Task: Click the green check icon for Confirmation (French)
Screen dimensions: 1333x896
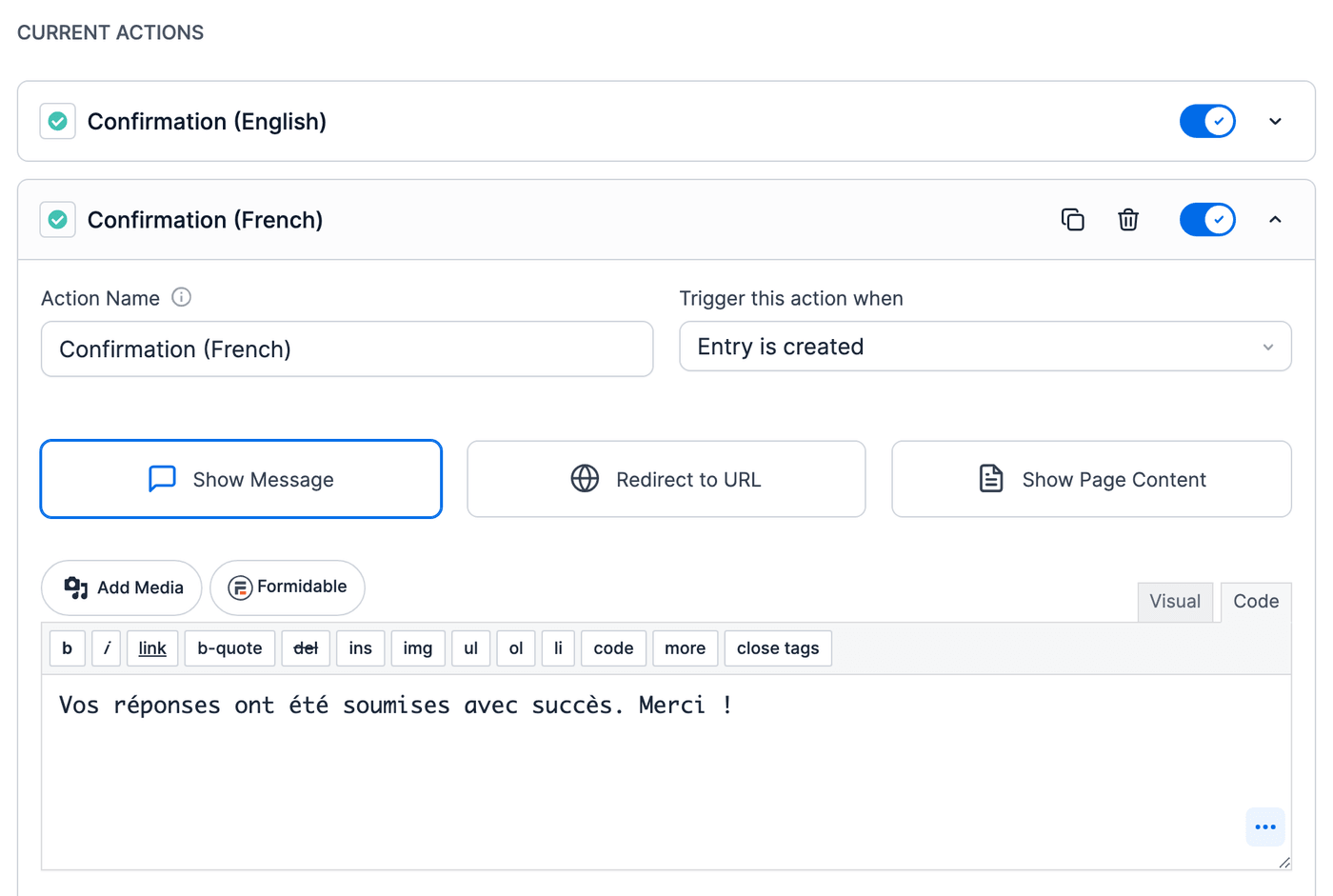Action: coord(58,220)
